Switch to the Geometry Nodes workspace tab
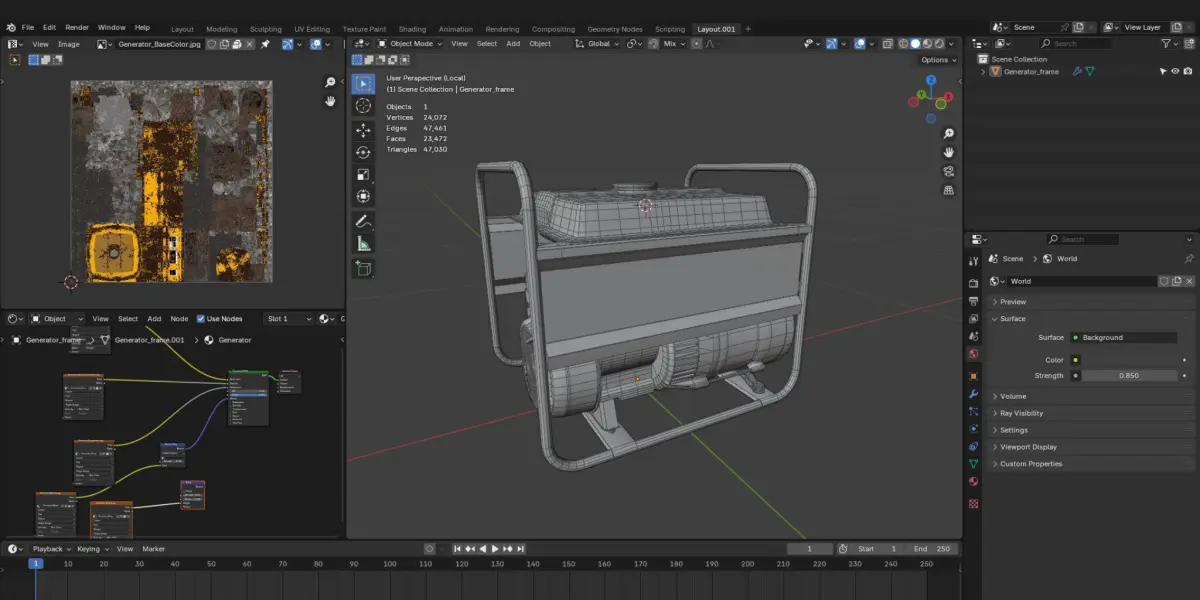Image resolution: width=1200 pixels, height=600 pixels. pos(615,29)
